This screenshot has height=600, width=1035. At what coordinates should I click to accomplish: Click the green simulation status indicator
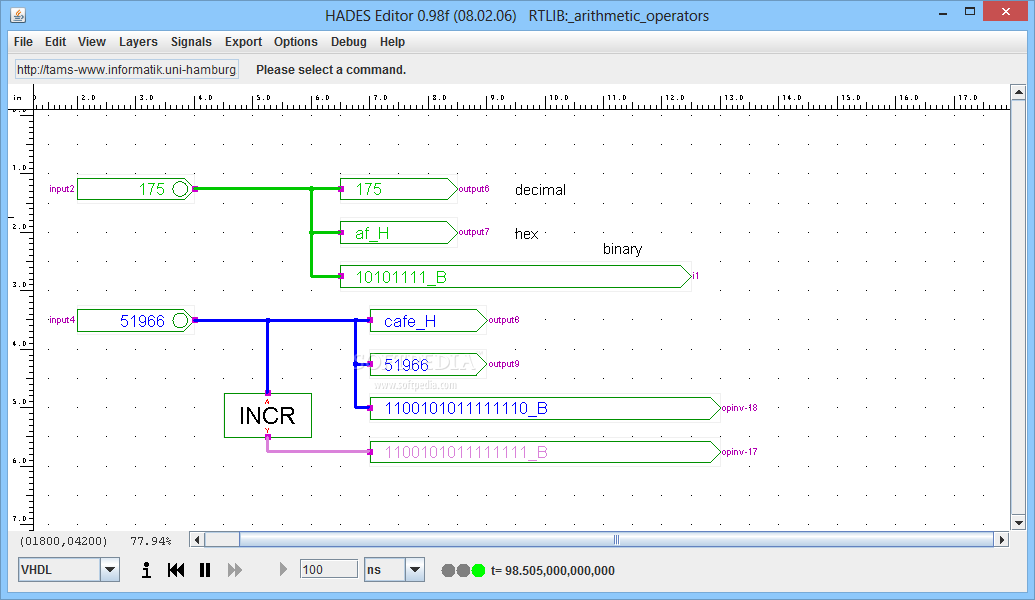tap(479, 570)
